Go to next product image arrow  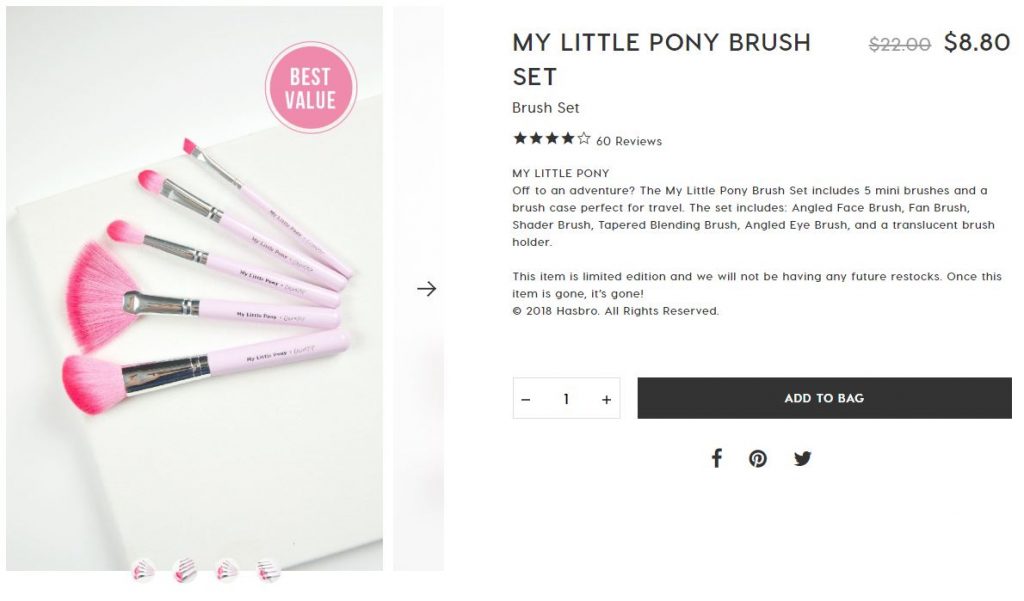coord(427,289)
